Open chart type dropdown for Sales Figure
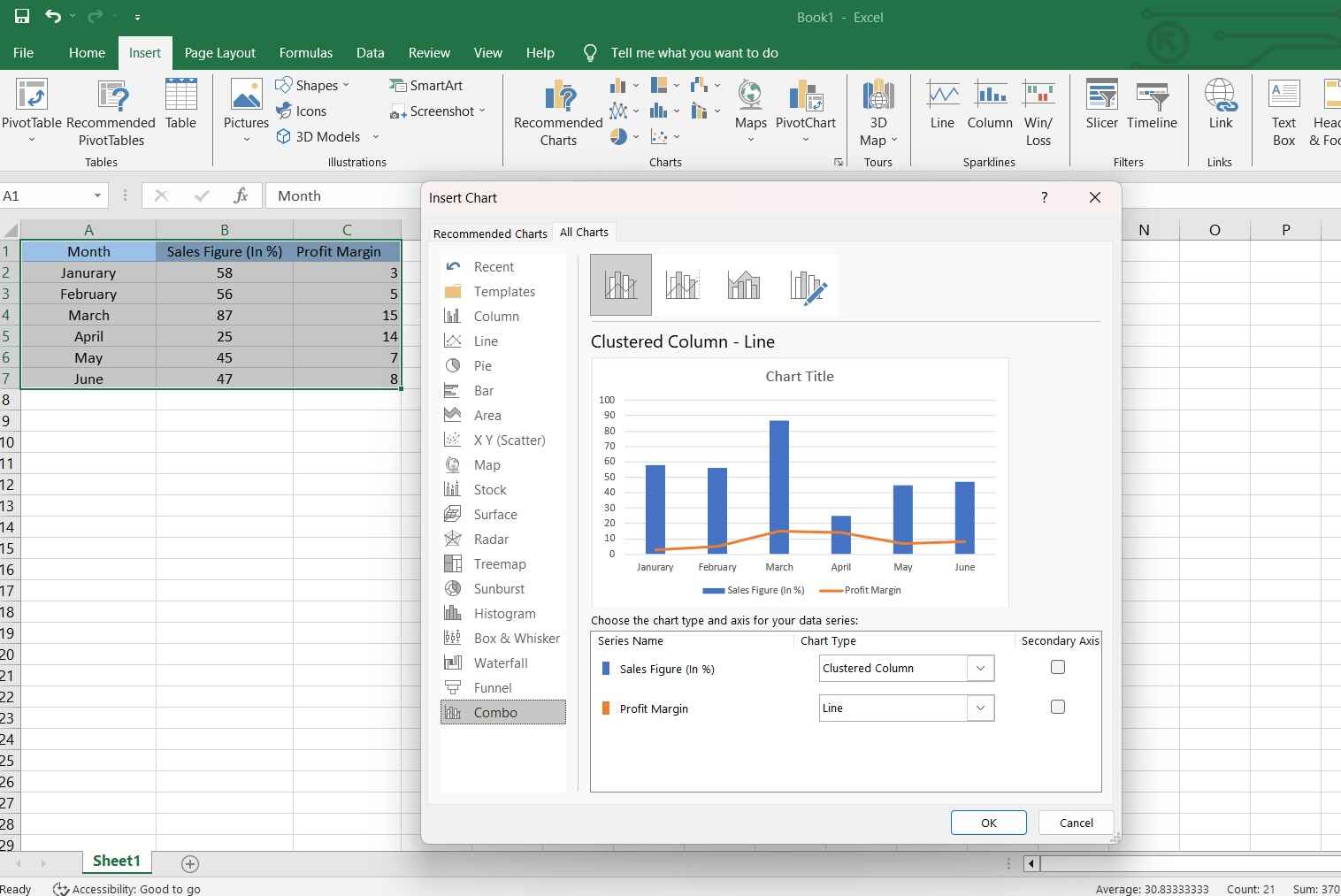The width and height of the screenshot is (1341, 896). [x=980, y=669]
